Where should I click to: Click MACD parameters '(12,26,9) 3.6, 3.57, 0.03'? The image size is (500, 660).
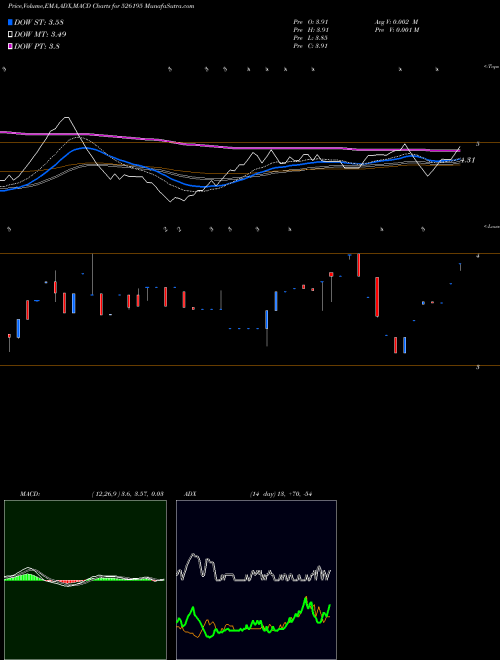[x=128, y=494]
